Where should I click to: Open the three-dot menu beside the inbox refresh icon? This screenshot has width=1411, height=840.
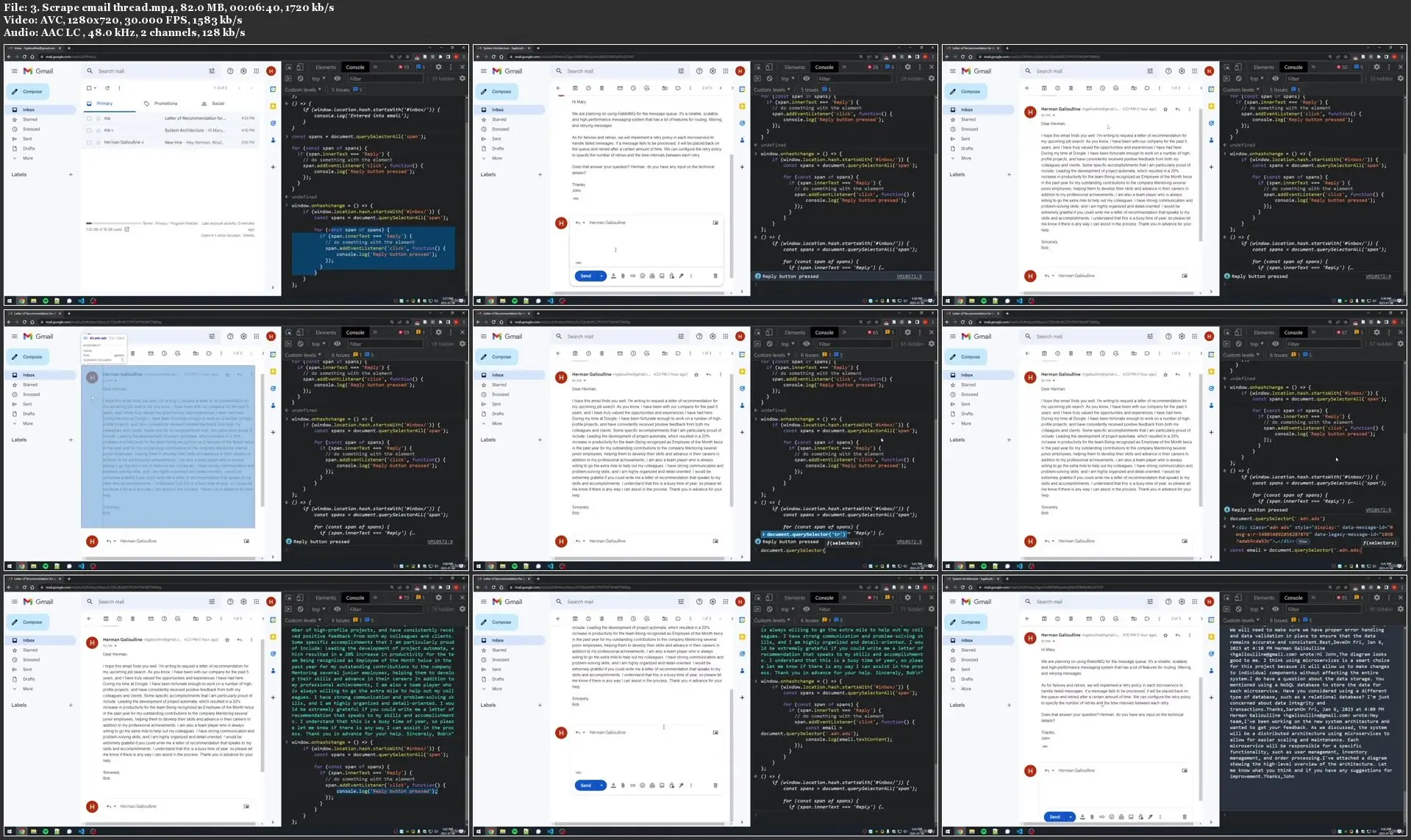(x=118, y=88)
